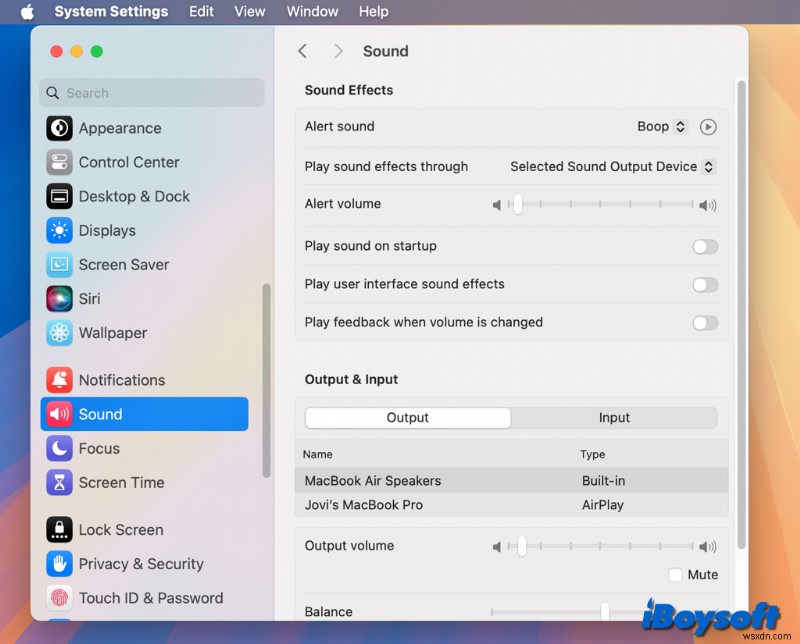
Task: Click the quiet speaker icon beside Output volume
Action: click(x=496, y=547)
